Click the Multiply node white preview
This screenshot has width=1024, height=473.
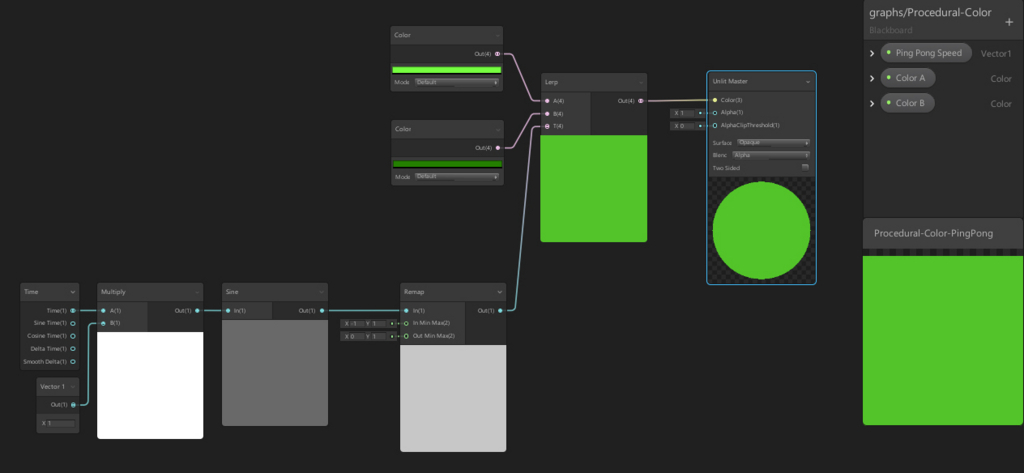pos(150,385)
